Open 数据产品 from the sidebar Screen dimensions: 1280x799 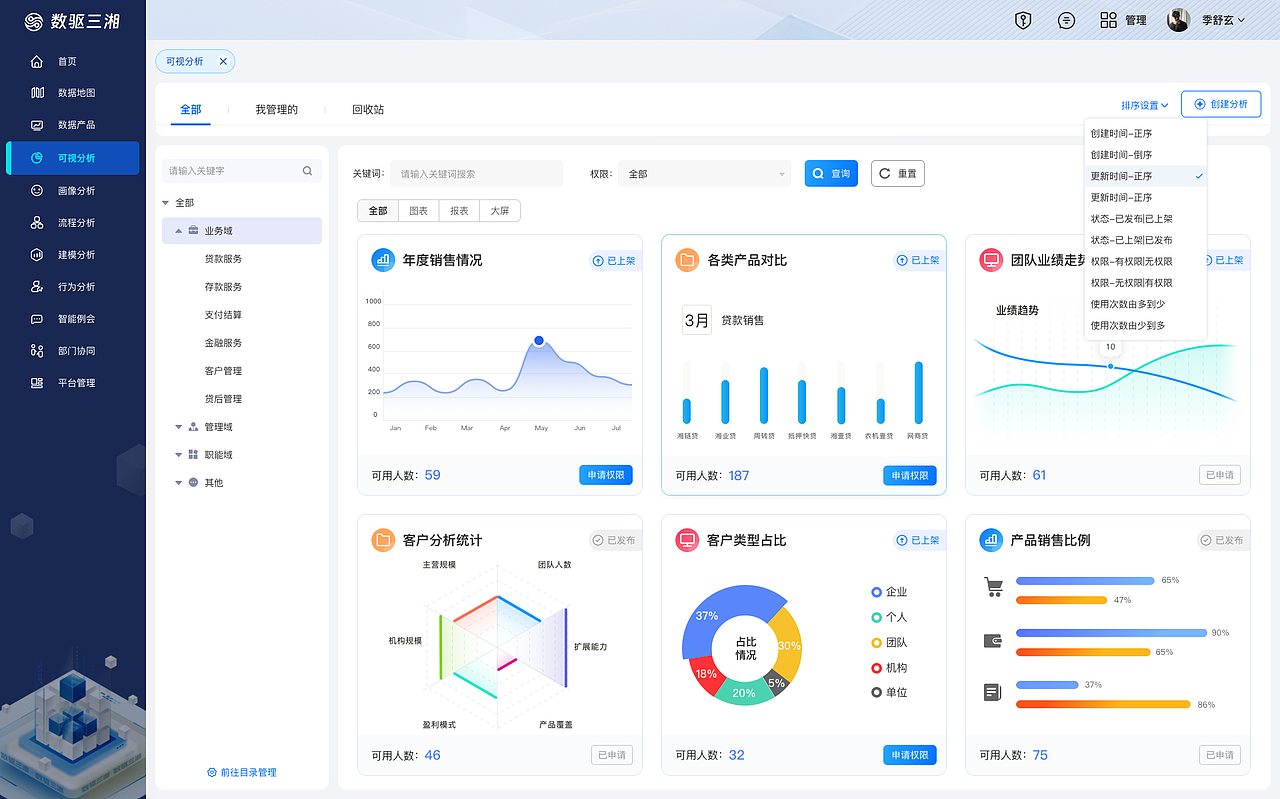coord(35,124)
